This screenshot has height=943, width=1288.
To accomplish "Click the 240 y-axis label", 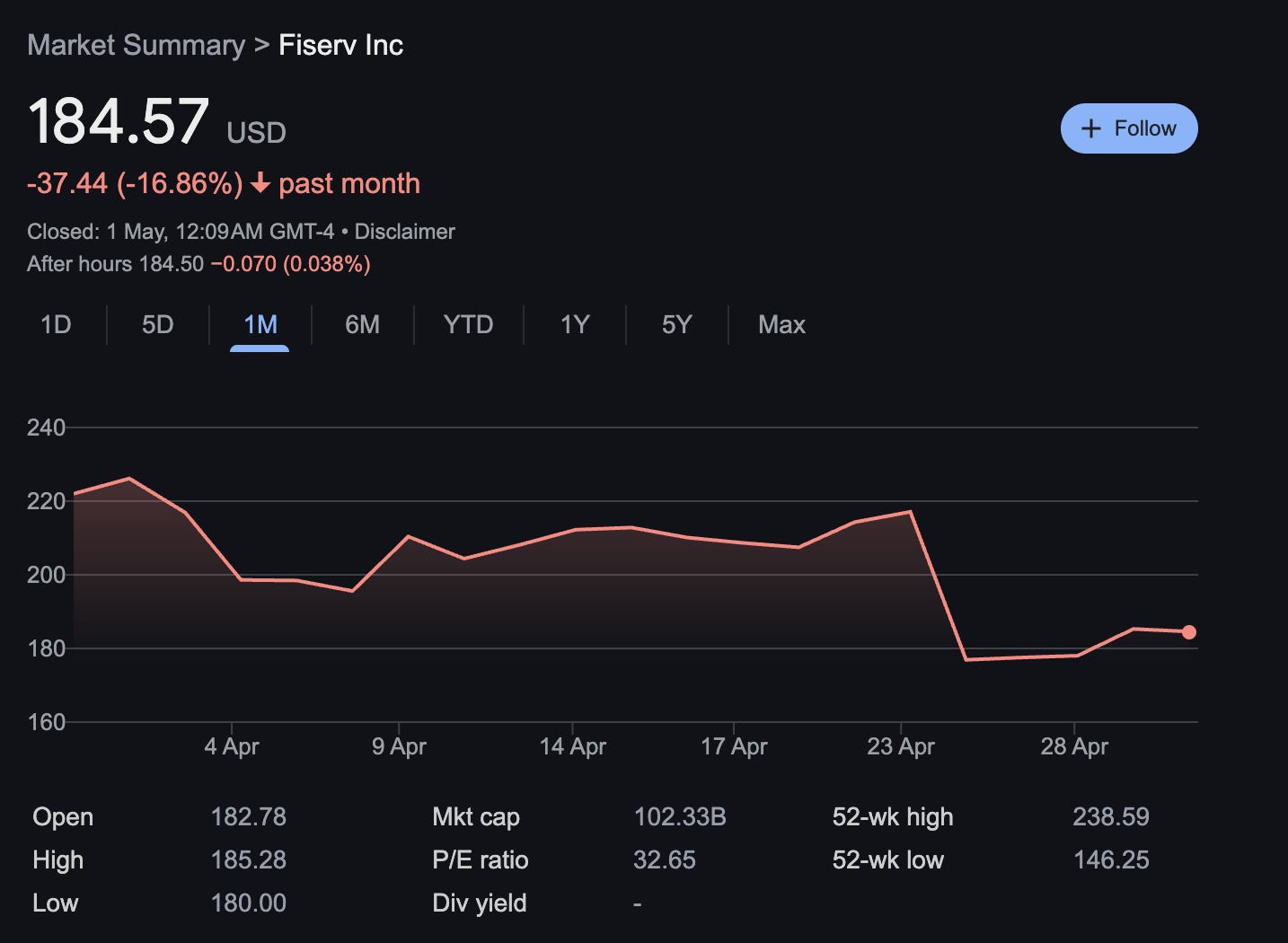I will click(x=47, y=427).
